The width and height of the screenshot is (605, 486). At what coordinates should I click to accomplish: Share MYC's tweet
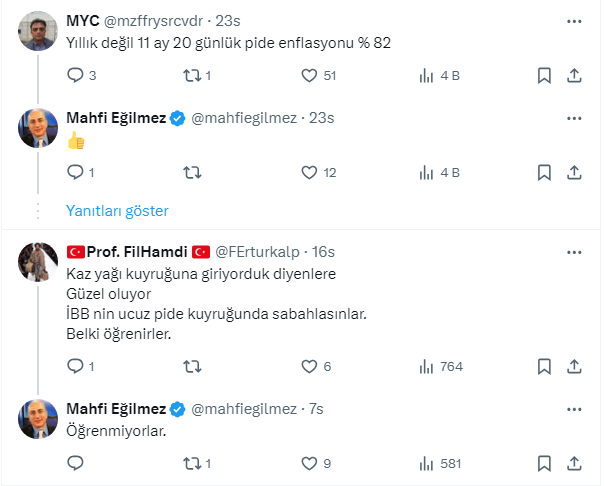pyautogui.click(x=575, y=75)
